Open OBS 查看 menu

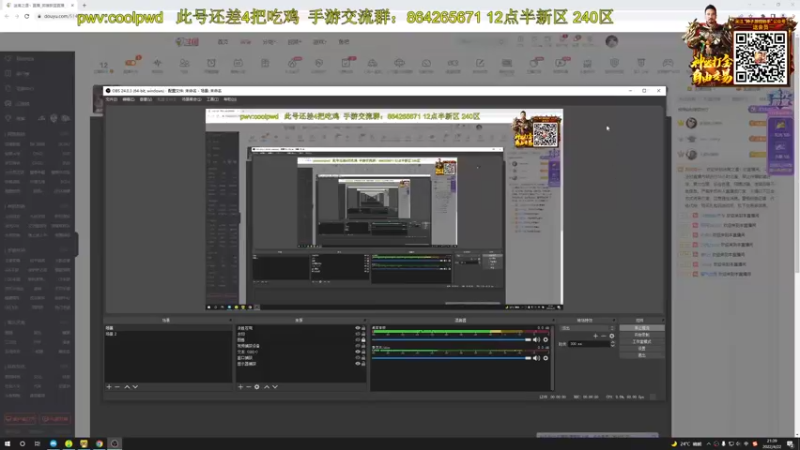click(146, 99)
